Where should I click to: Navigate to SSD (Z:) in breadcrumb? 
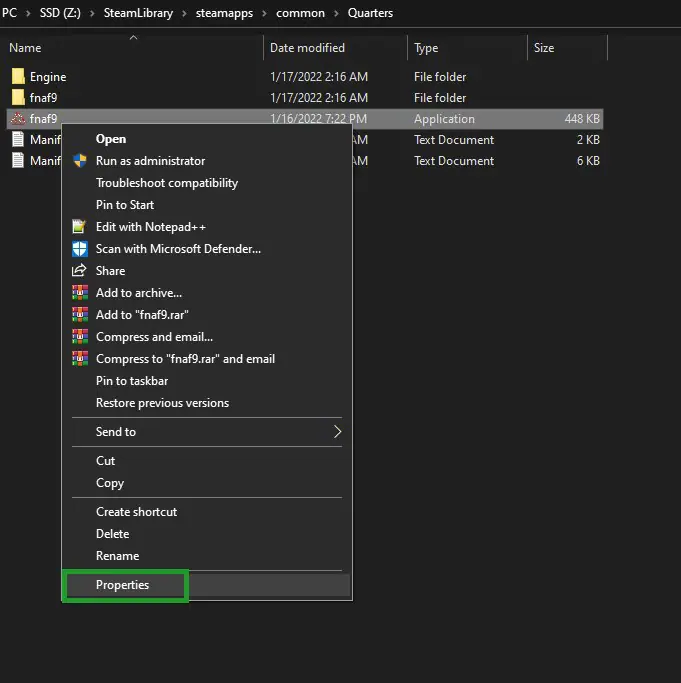point(60,13)
